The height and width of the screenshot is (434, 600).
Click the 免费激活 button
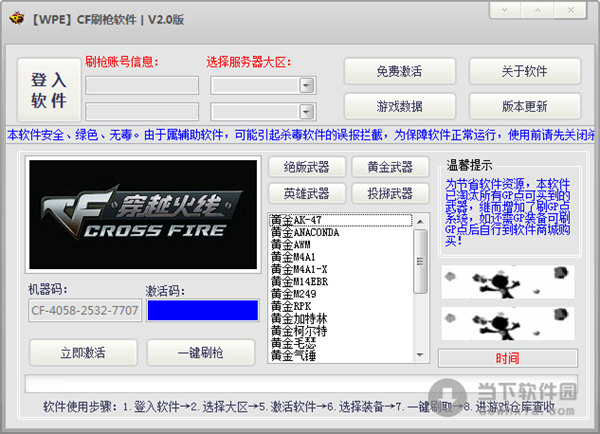[x=400, y=71]
